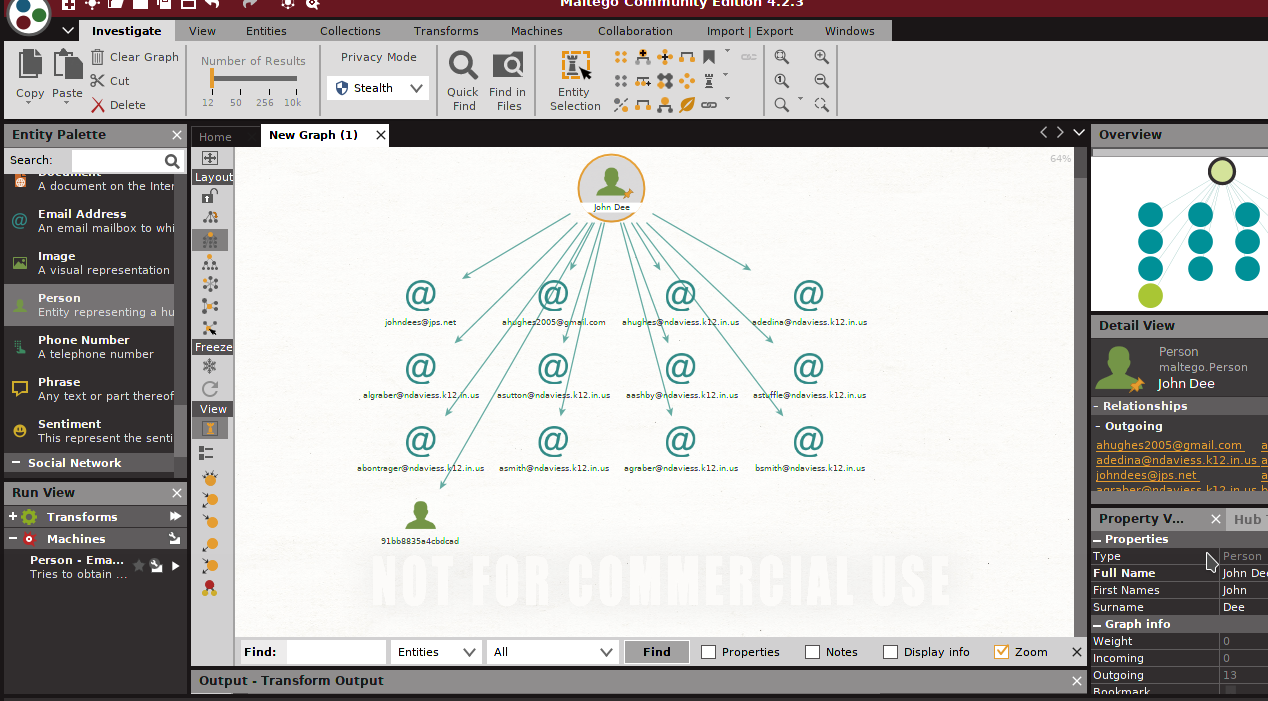Image resolution: width=1268 pixels, height=701 pixels.
Task: Click the Number of Results slider handle
Action: (212, 80)
